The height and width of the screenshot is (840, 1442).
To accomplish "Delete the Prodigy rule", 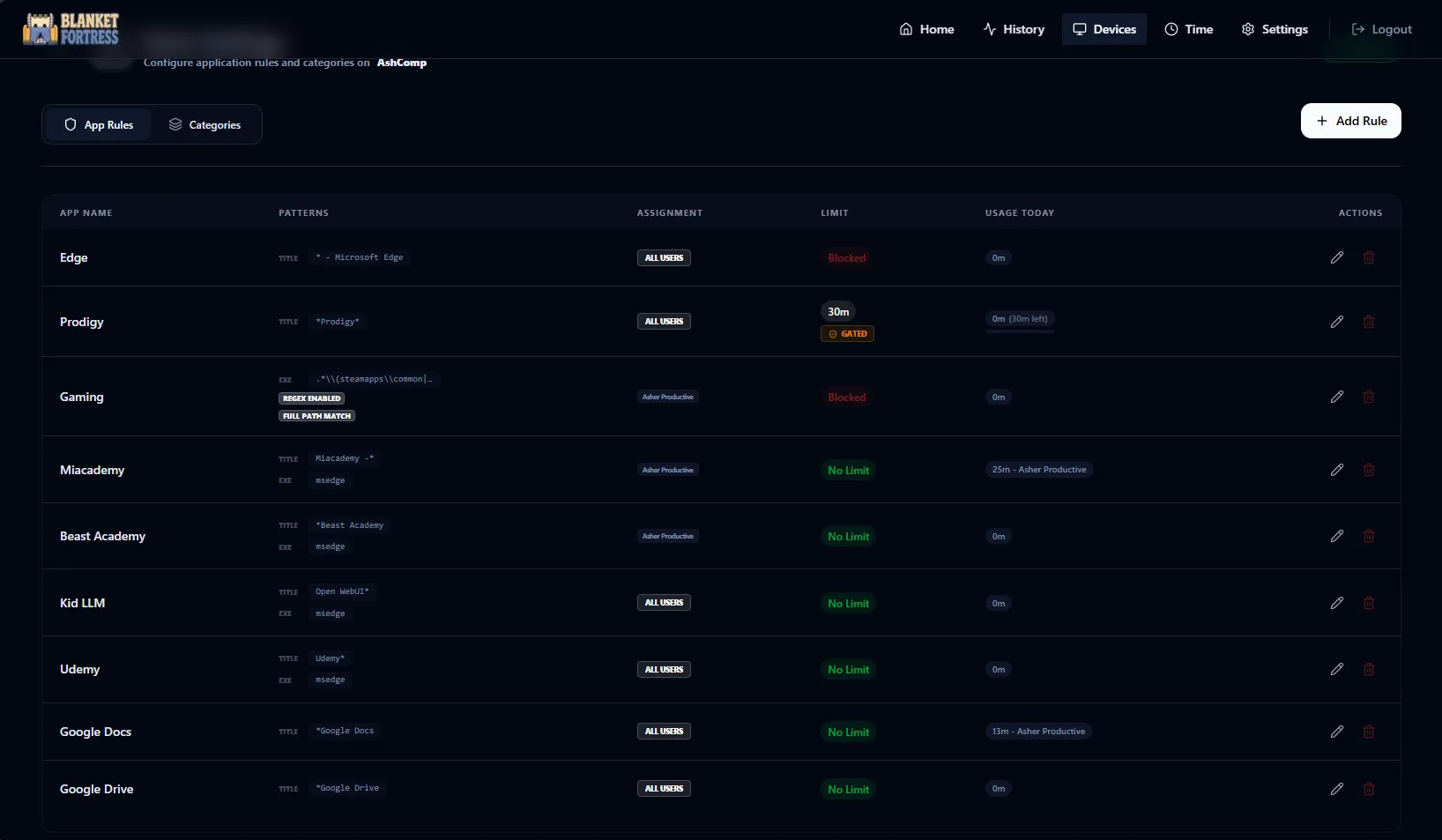I will tap(1369, 322).
